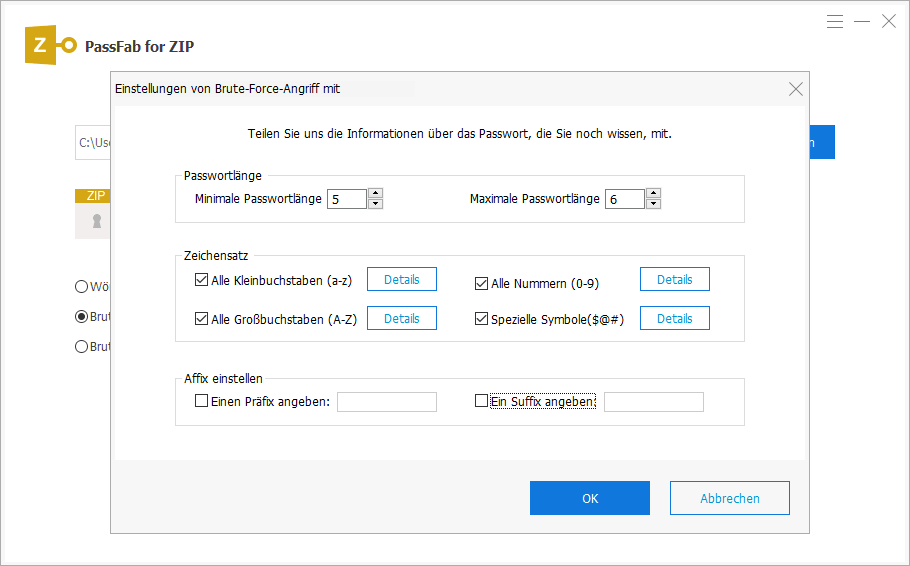Click the prefix text field
This screenshot has width=910, height=566.
point(387,402)
